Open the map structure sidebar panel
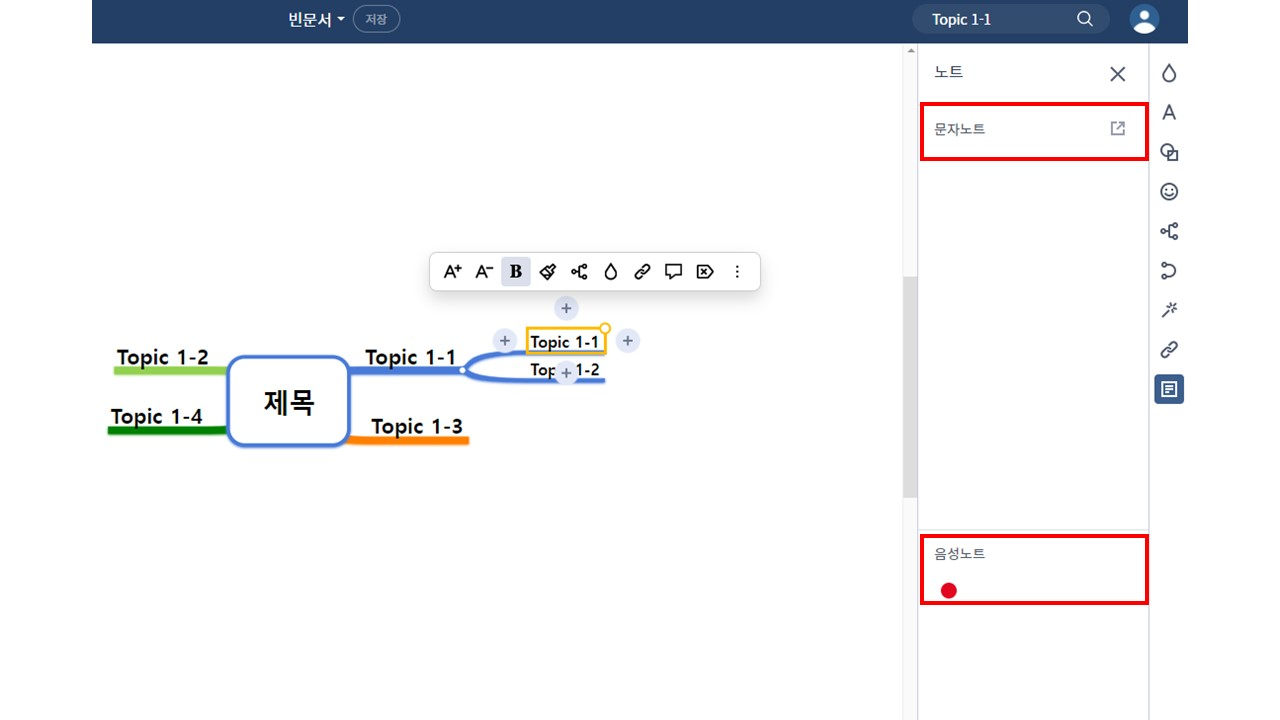Viewport: 1280px width, 720px height. point(1169,231)
